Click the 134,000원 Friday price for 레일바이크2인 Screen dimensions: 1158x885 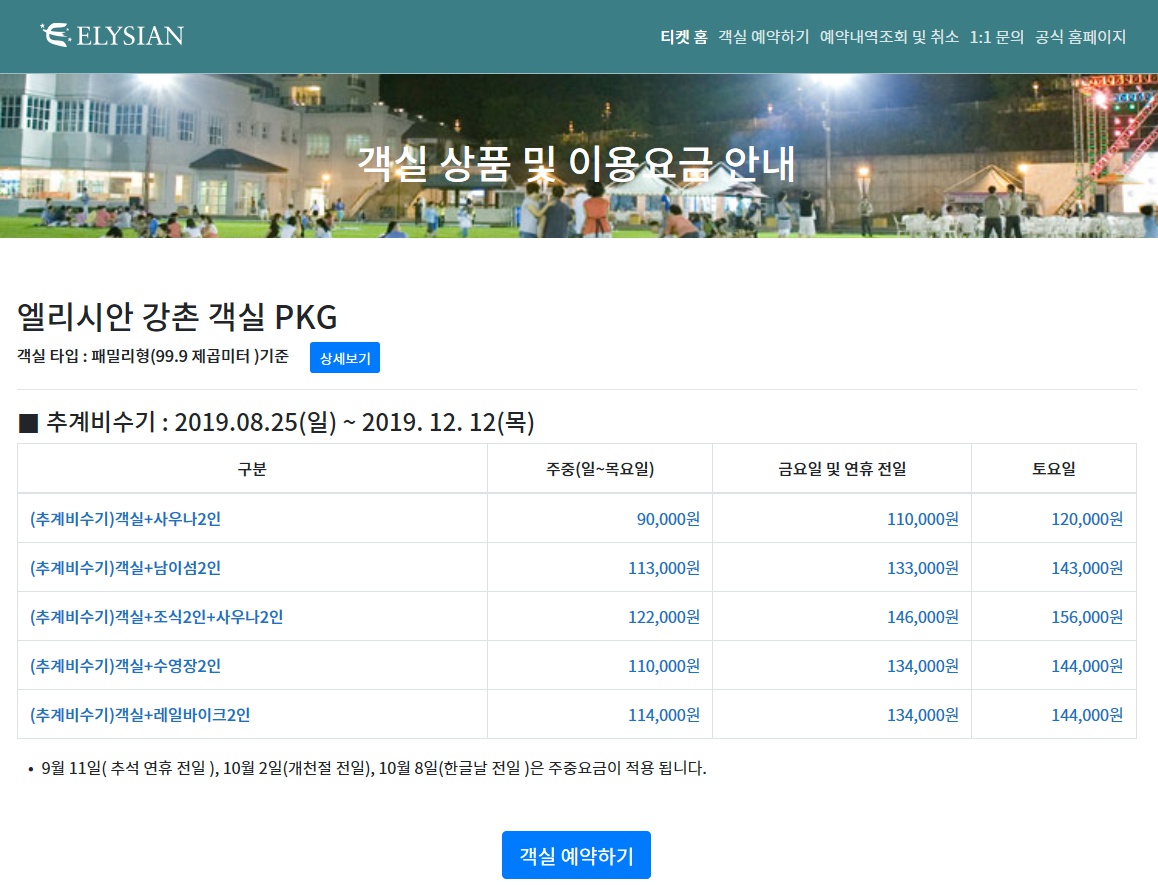click(x=923, y=714)
